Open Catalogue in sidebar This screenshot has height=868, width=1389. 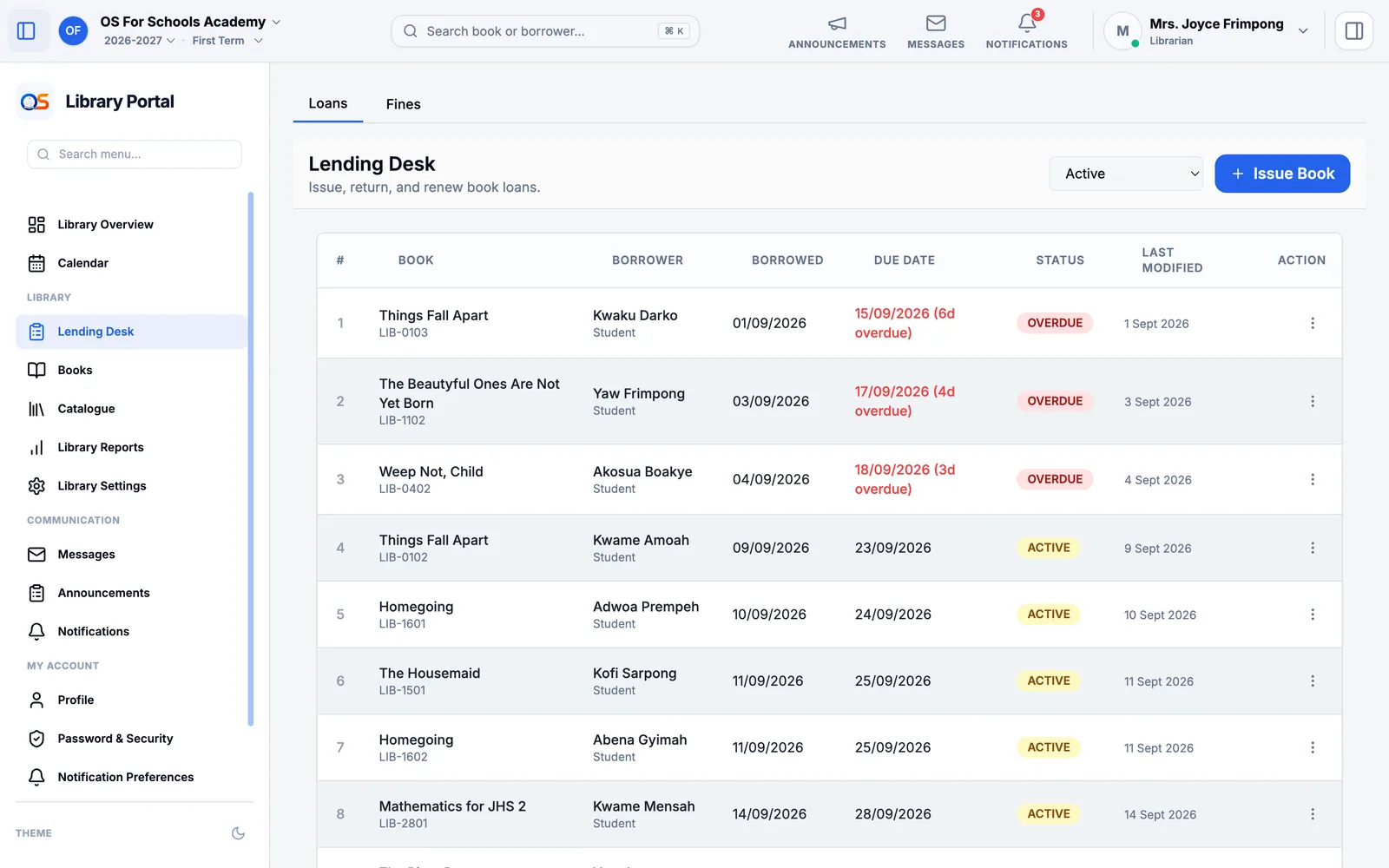point(131,409)
